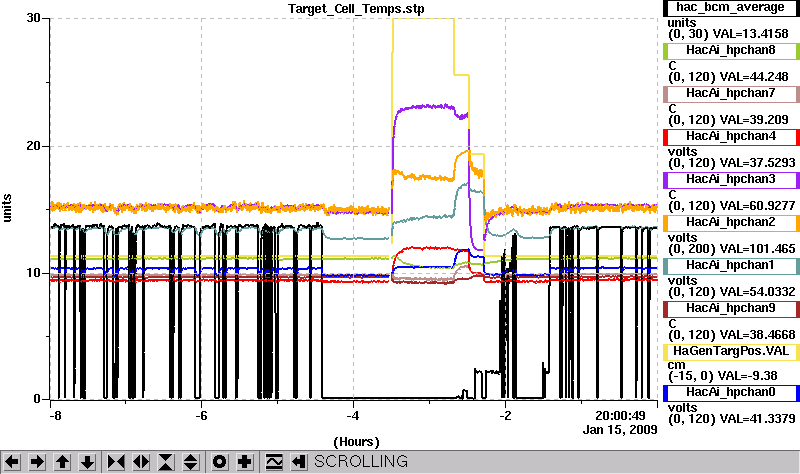Click the (Hours) x-axis label

[x=356, y=442]
